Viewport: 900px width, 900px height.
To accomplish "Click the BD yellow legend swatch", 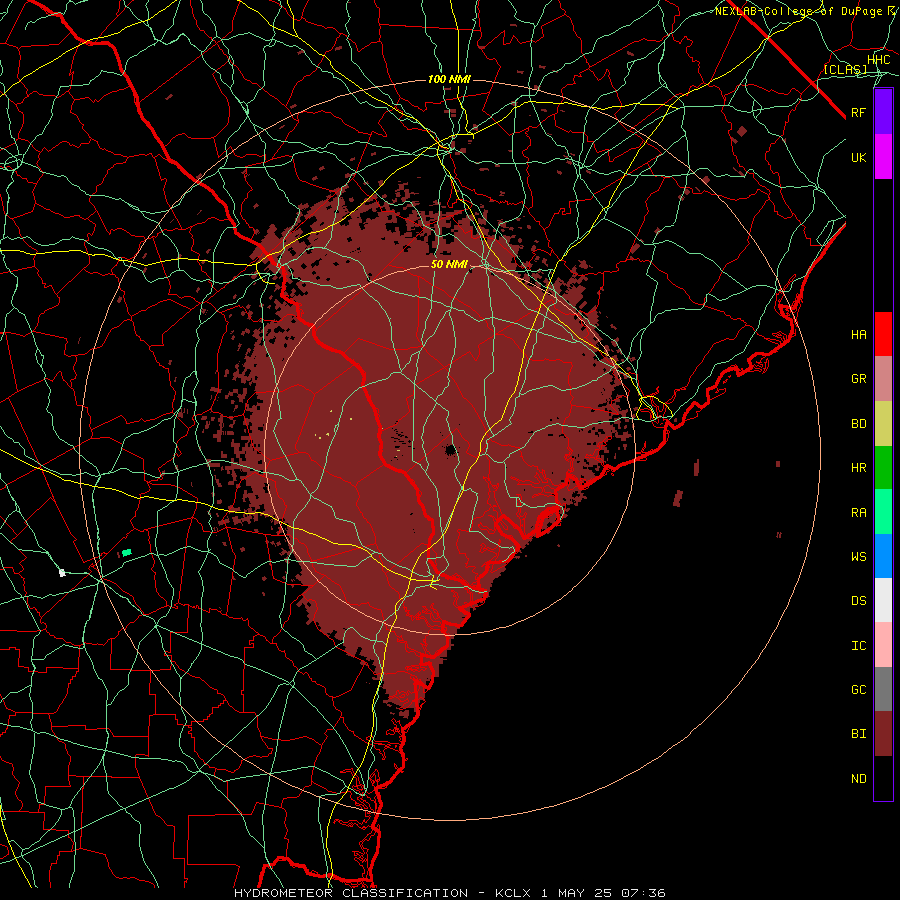I will (x=883, y=424).
